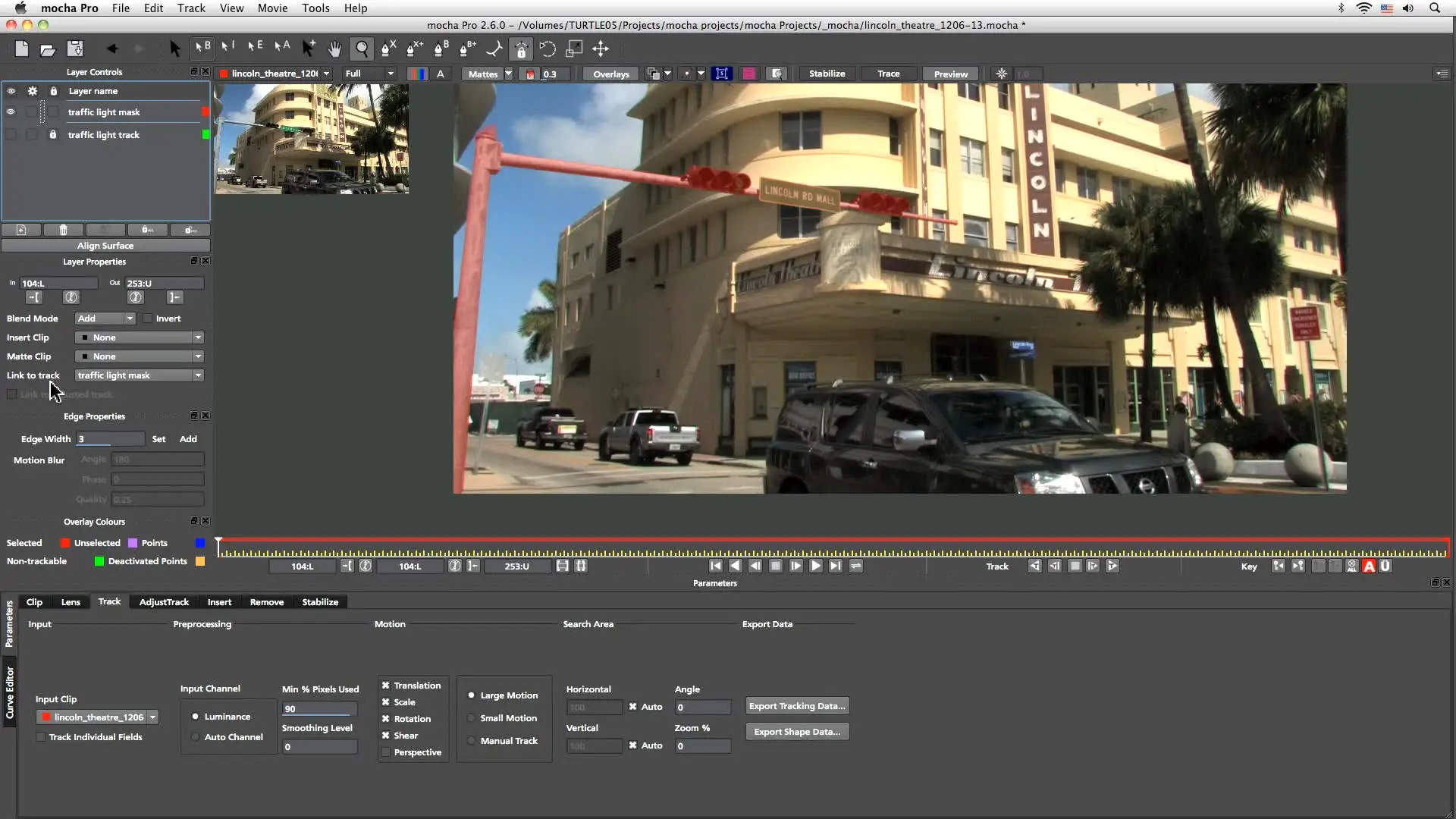Open the Tools menu in menu bar
This screenshot has width=1456, height=819.
[x=315, y=8]
